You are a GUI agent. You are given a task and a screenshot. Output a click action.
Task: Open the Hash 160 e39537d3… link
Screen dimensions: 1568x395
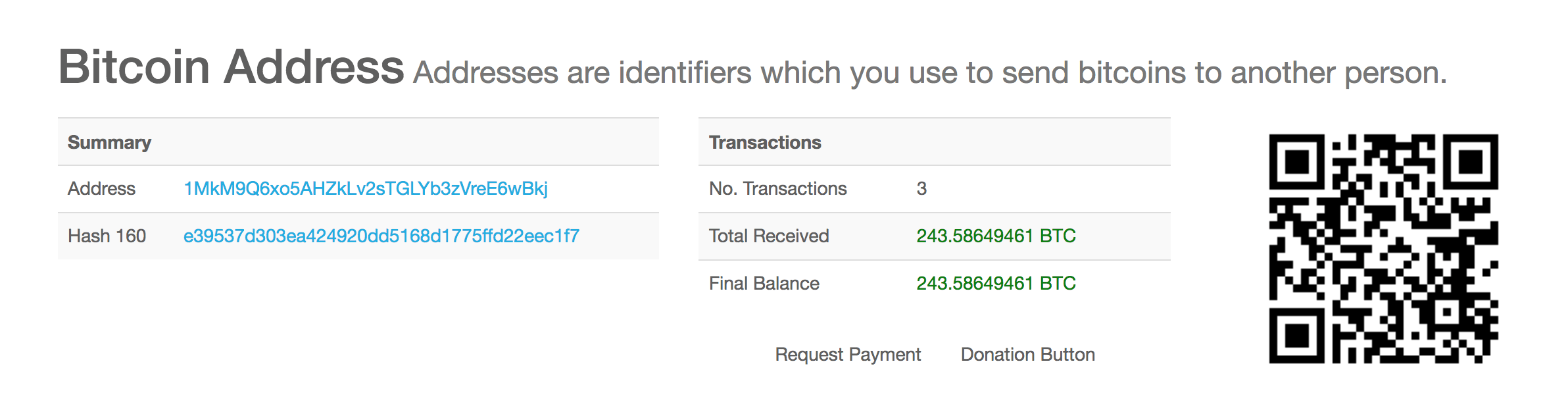coord(381,236)
